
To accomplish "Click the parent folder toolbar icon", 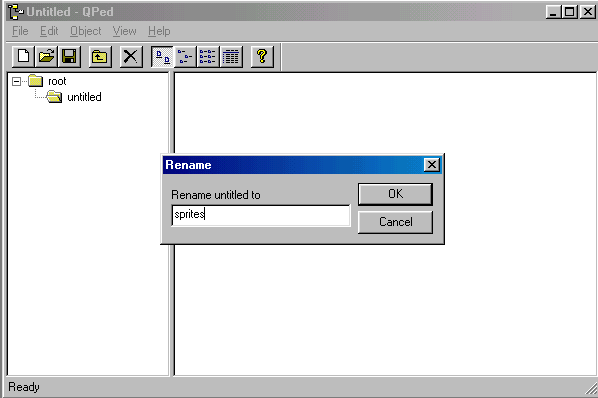I will click(100, 56).
